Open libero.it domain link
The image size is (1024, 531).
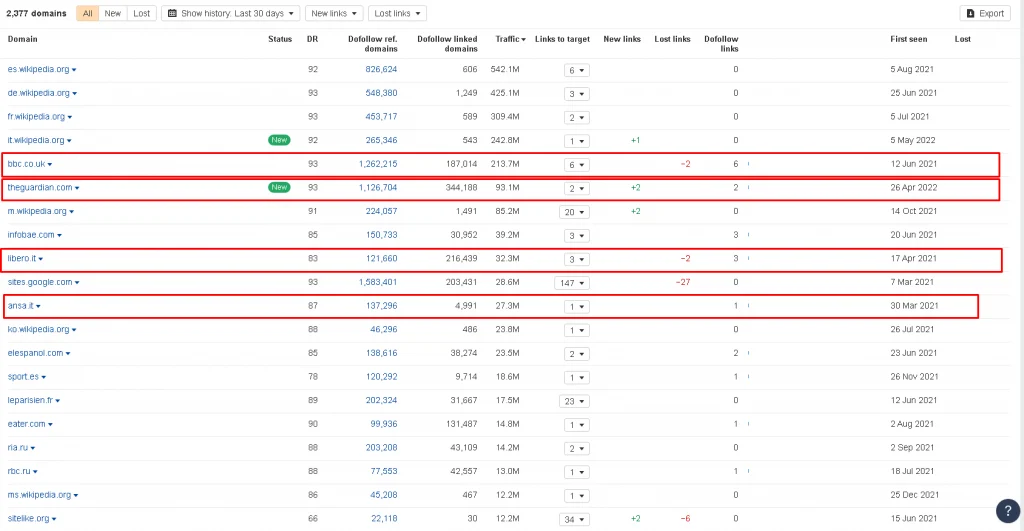click(22, 259)
